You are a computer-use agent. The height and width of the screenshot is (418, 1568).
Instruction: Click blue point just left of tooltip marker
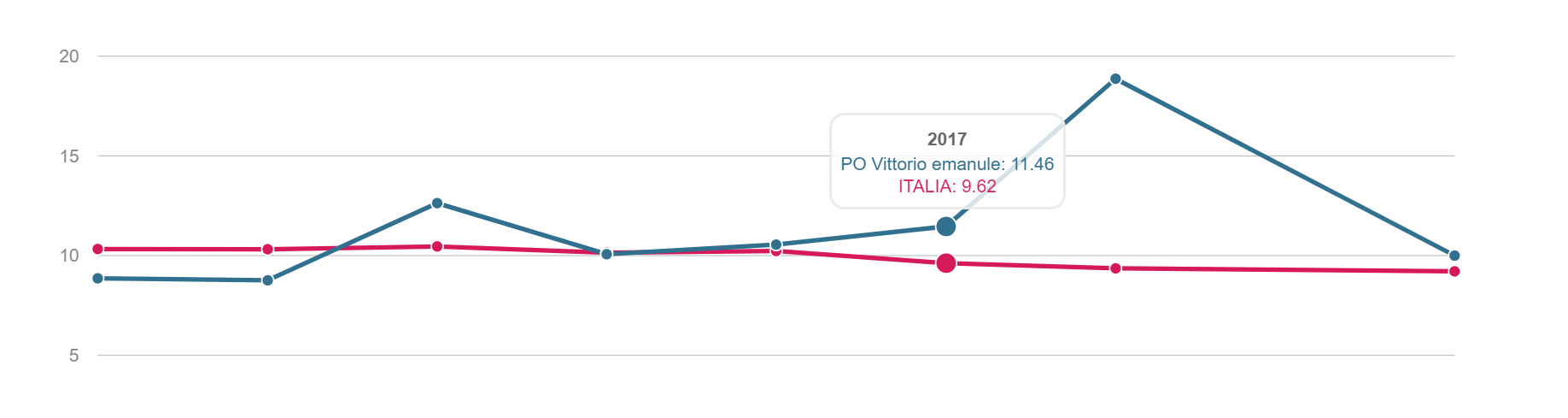(x=776, y=244)
